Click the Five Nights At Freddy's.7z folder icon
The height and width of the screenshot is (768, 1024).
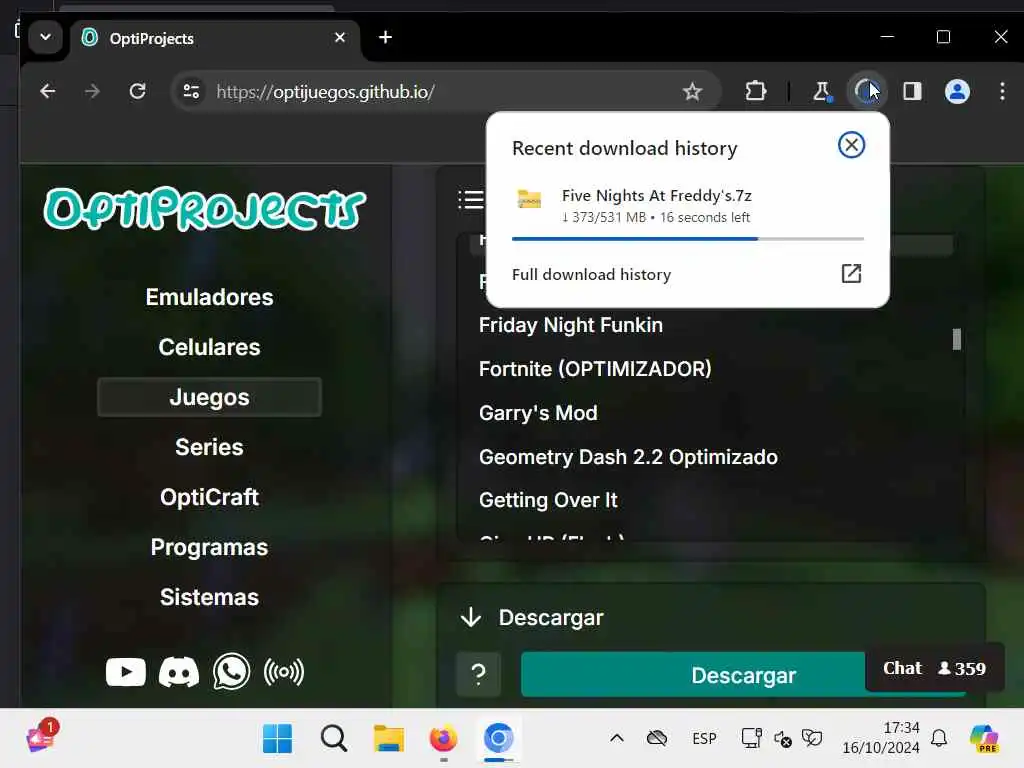tap(529, 199)
